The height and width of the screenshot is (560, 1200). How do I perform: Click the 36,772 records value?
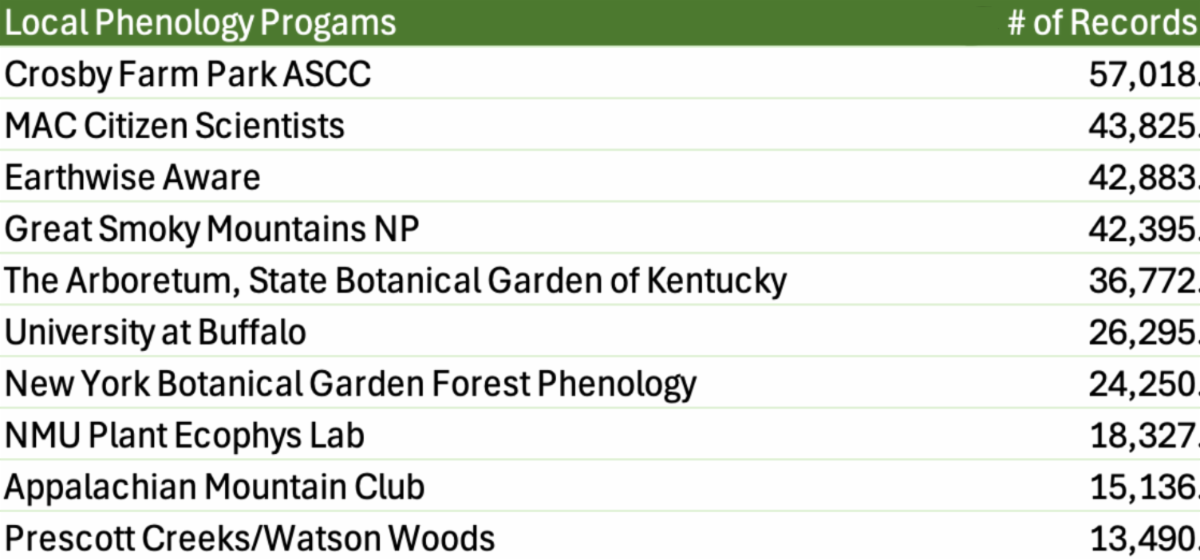[1142, 281]
